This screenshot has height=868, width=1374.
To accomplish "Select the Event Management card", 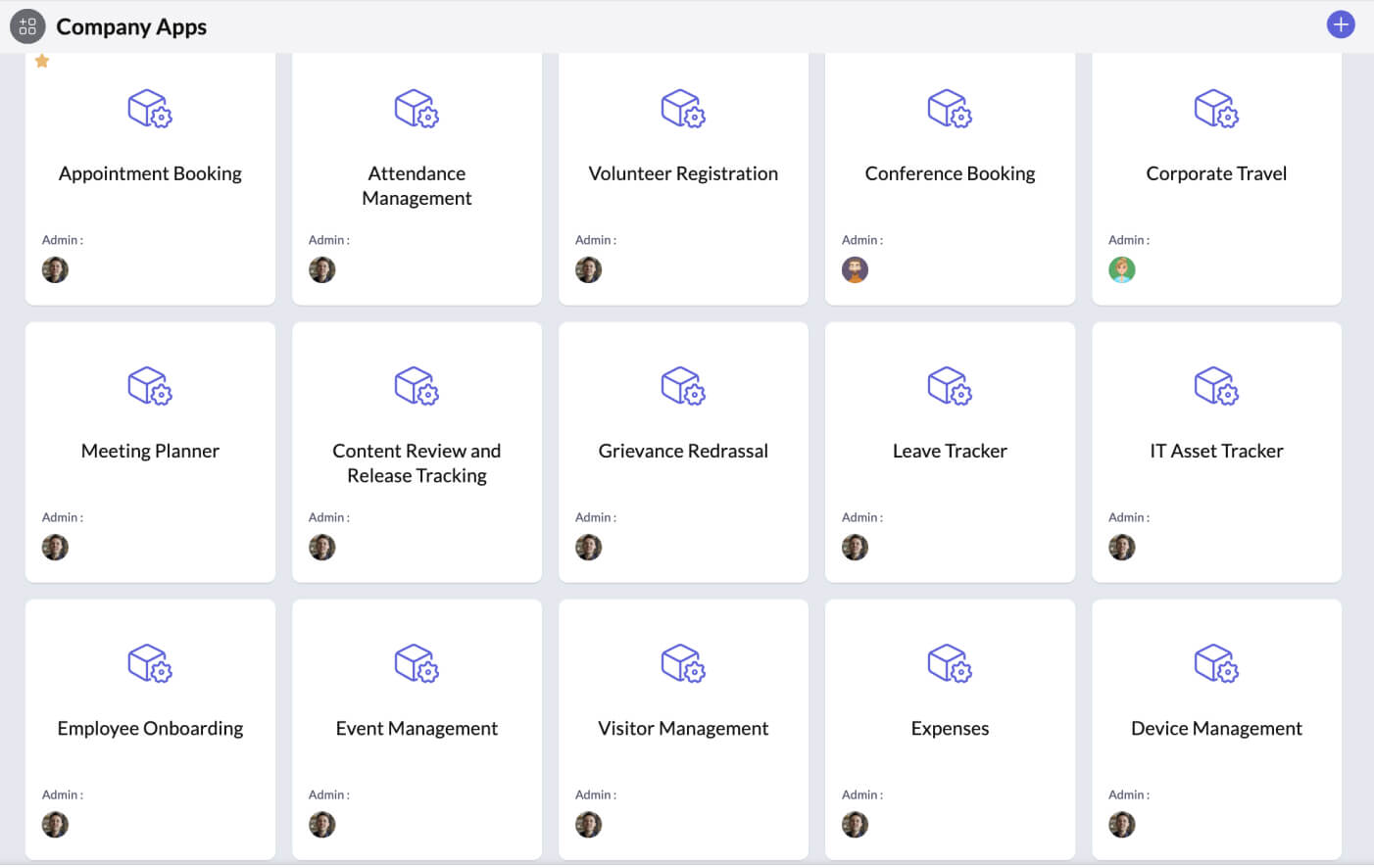I will (x=417, y=728).
